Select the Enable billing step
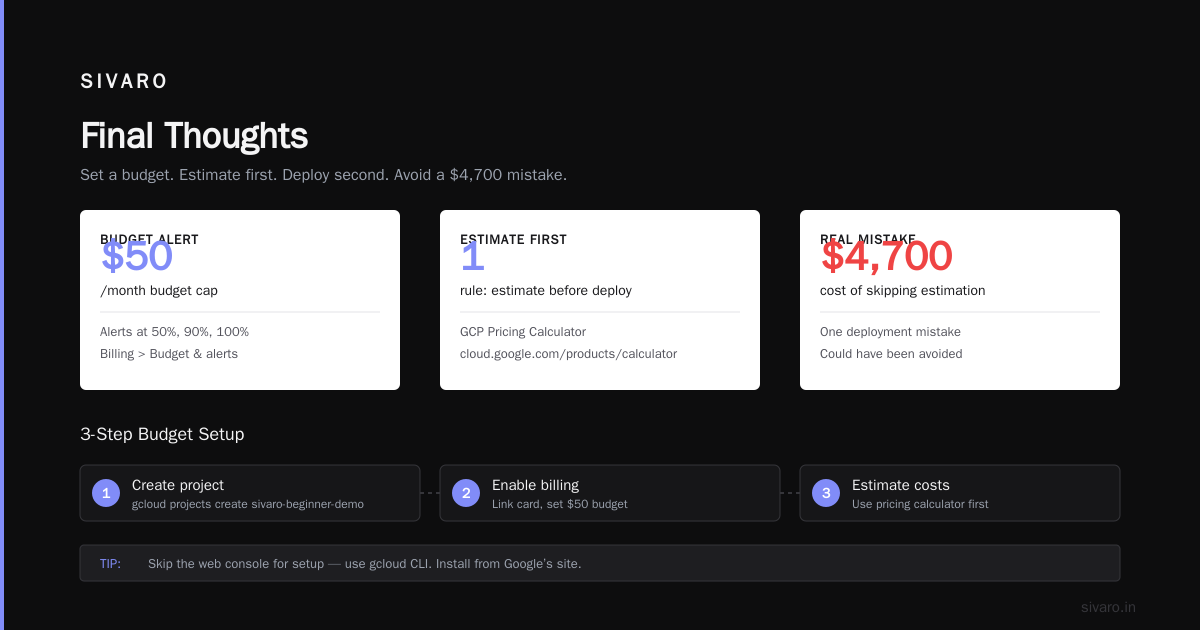This screenshot has height=630, width=1200. point(610,493)
